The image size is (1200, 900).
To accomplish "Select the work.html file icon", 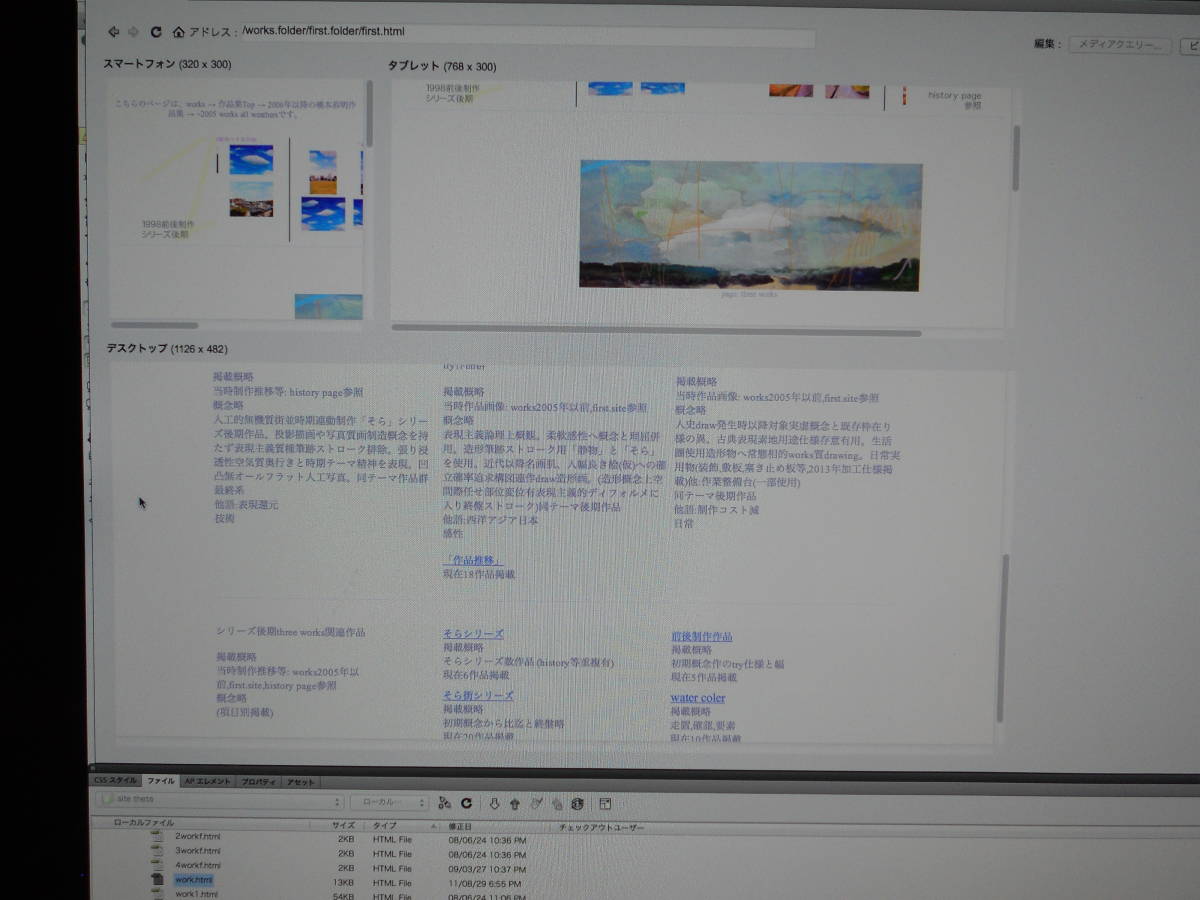I will tap(156, 880).
